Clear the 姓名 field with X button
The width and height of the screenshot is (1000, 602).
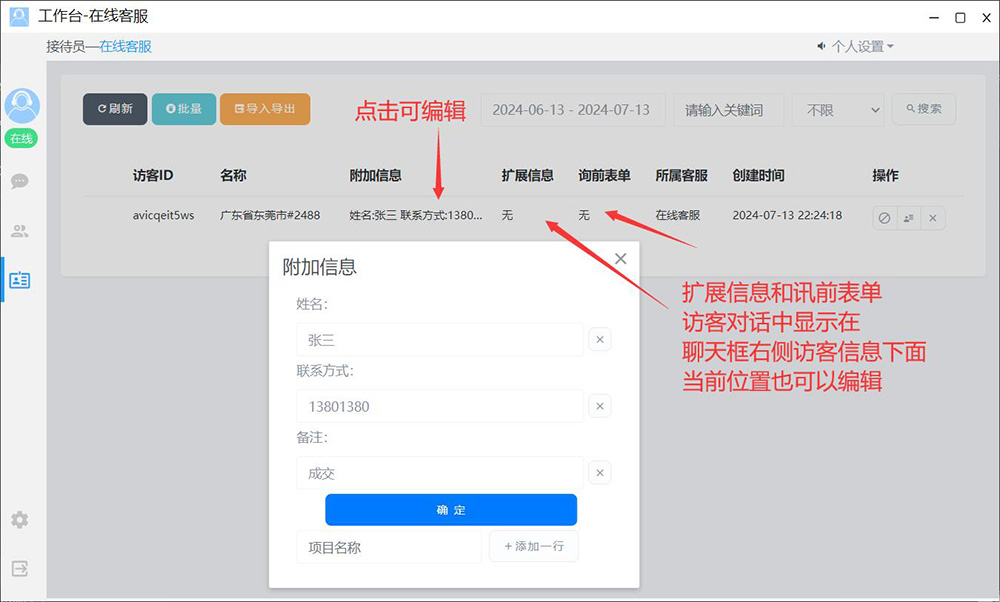[x=600, y=340]
